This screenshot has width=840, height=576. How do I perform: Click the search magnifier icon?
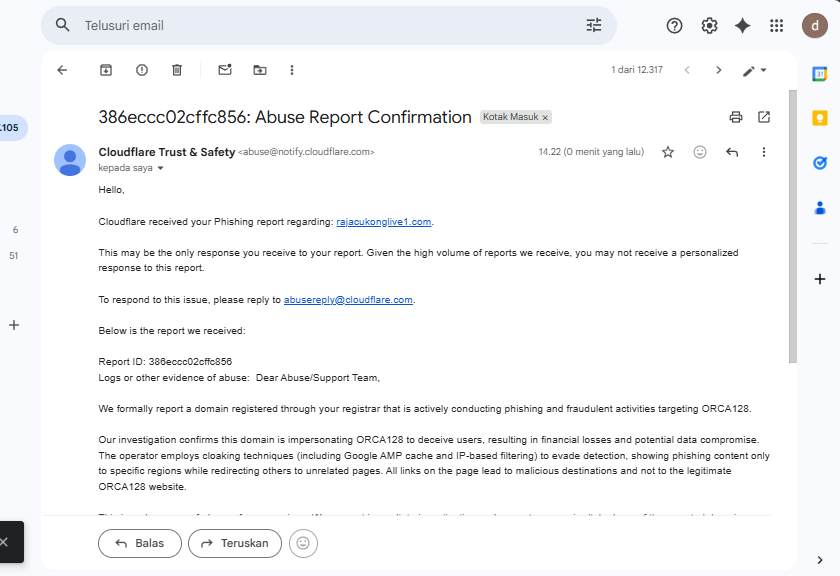pos(63,25)
